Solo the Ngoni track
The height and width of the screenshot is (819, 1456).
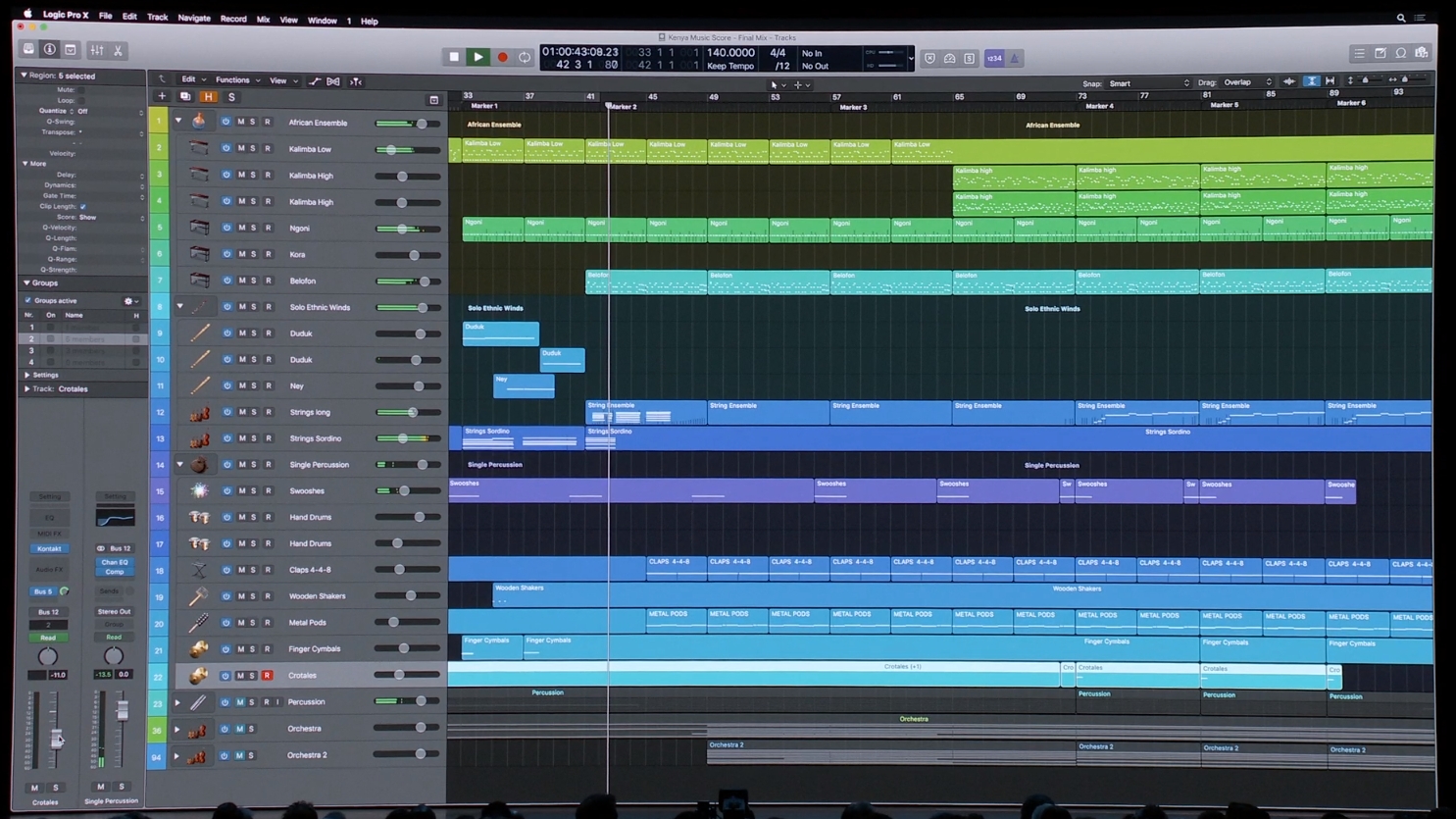[x=253, y=228]
